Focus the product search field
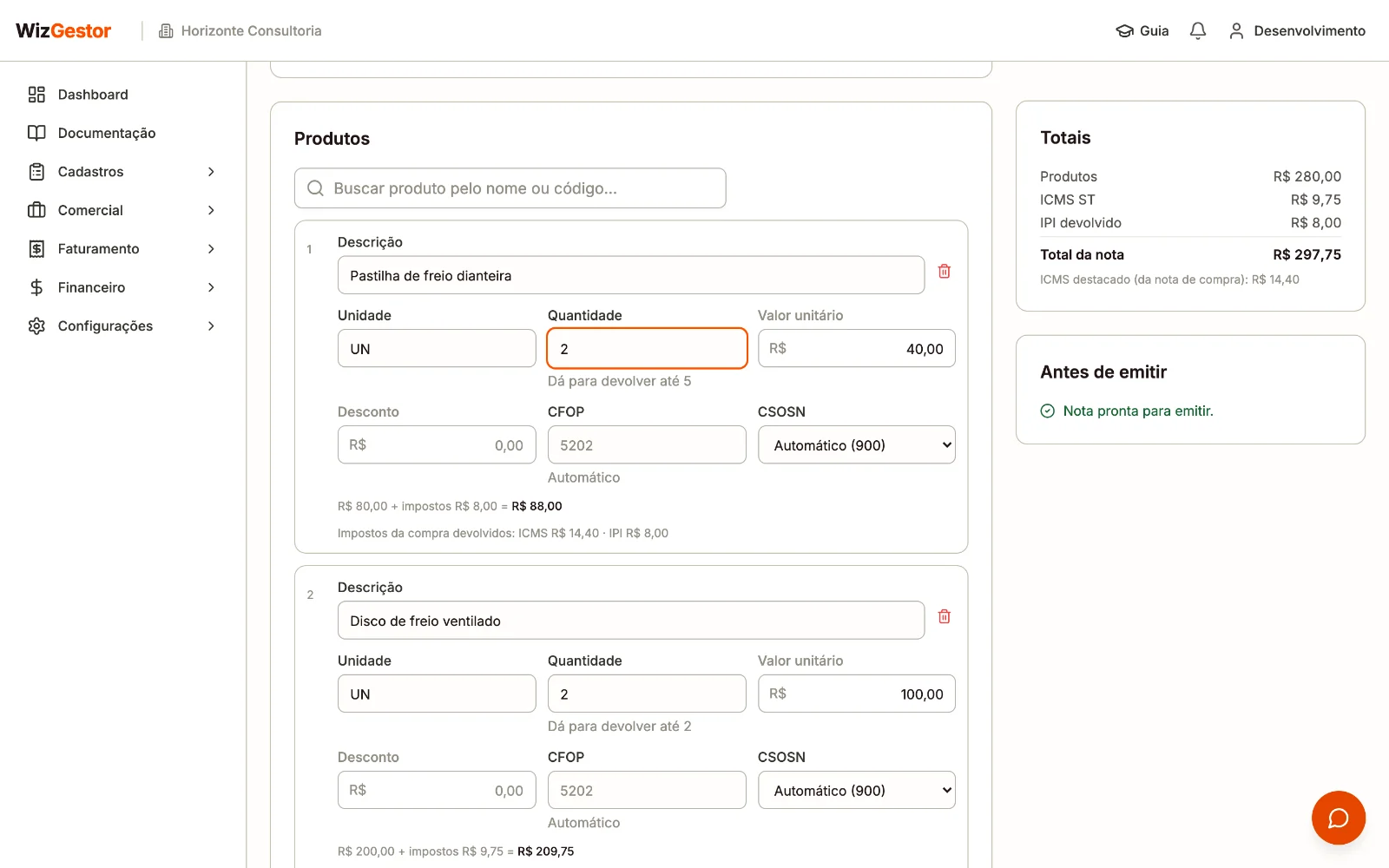This screenshot has height=868, width=1389. click(x=510, y=188)
